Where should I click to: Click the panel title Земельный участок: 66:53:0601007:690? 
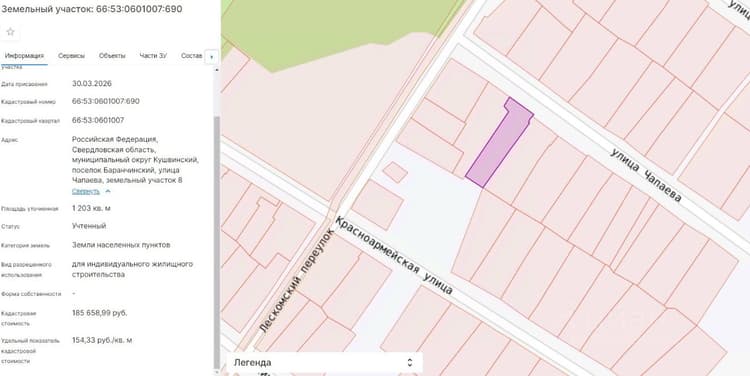coord(91,9)
